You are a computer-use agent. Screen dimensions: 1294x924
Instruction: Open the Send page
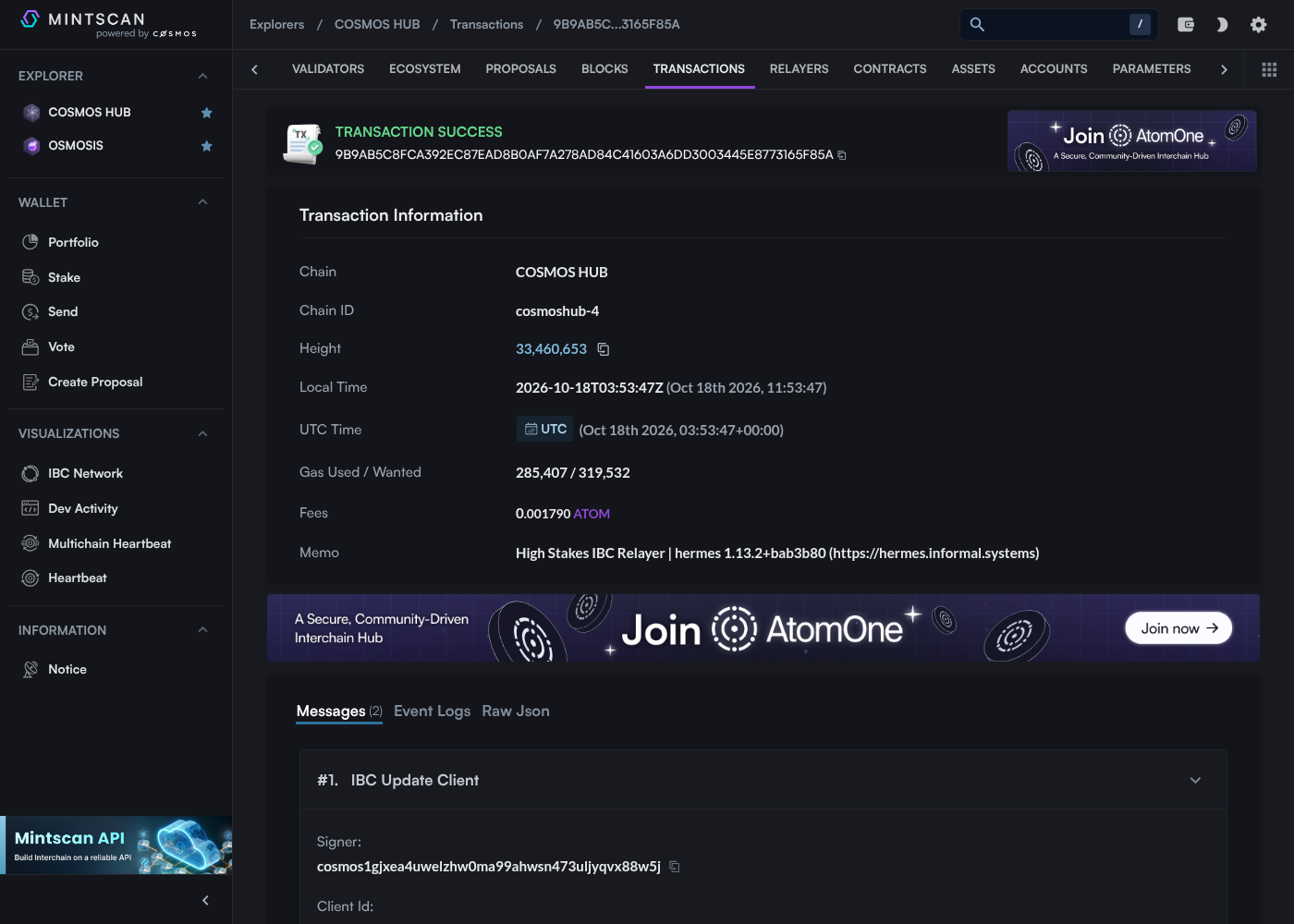tap(63, 312)
